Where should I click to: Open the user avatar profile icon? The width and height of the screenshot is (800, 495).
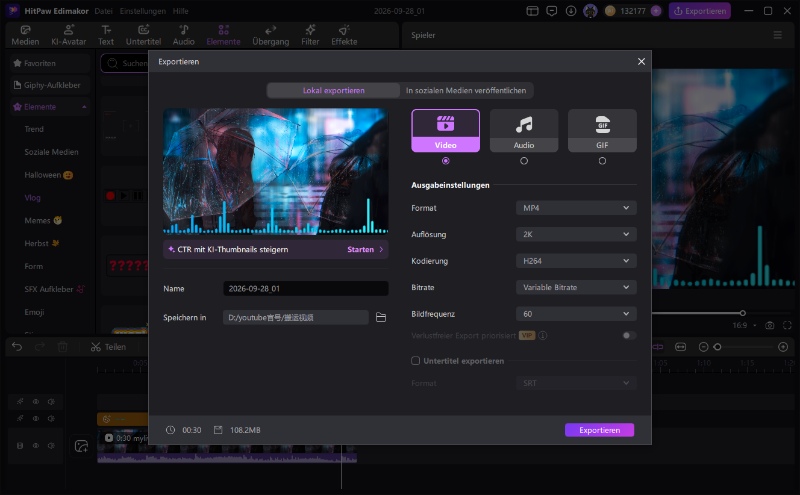[590, 11]
